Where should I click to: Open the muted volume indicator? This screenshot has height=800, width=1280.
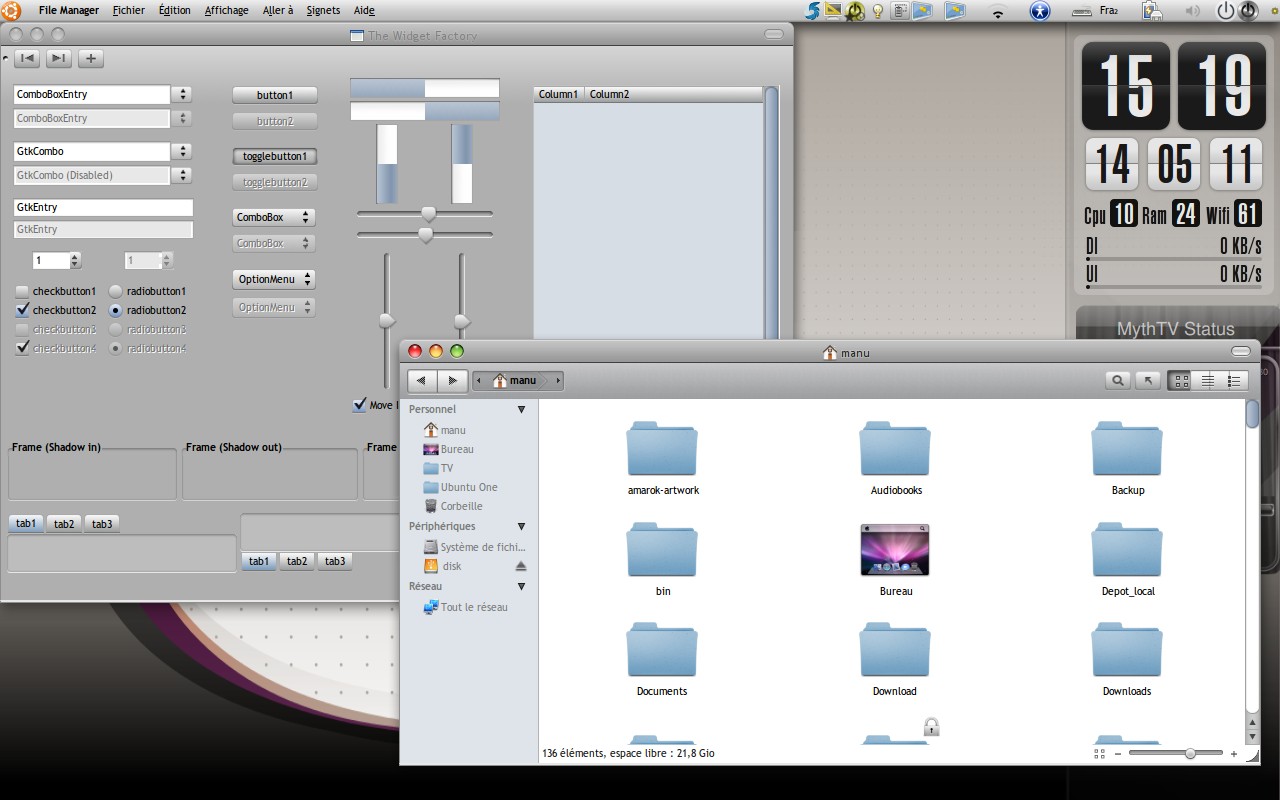[x=1192, y=11]
